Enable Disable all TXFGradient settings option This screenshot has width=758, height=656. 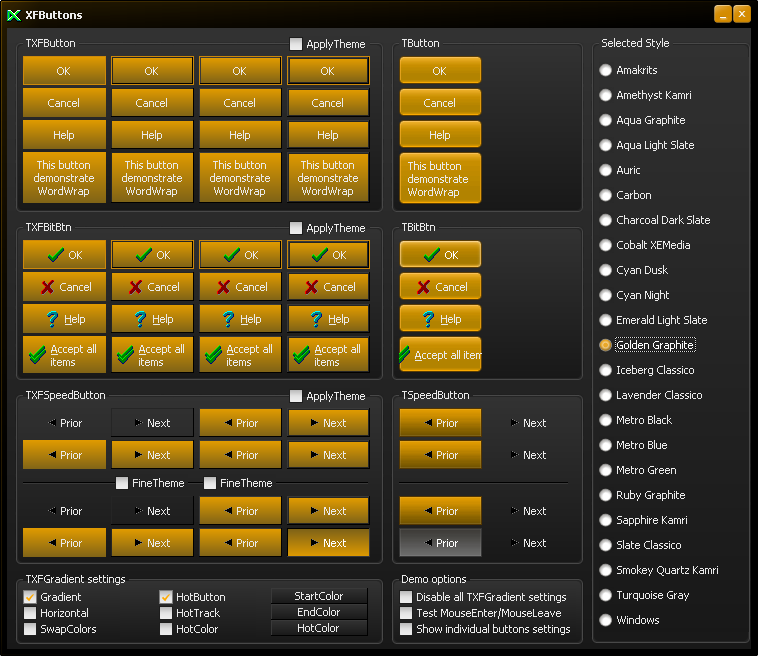pyautogui.click(x=406, y=597)
